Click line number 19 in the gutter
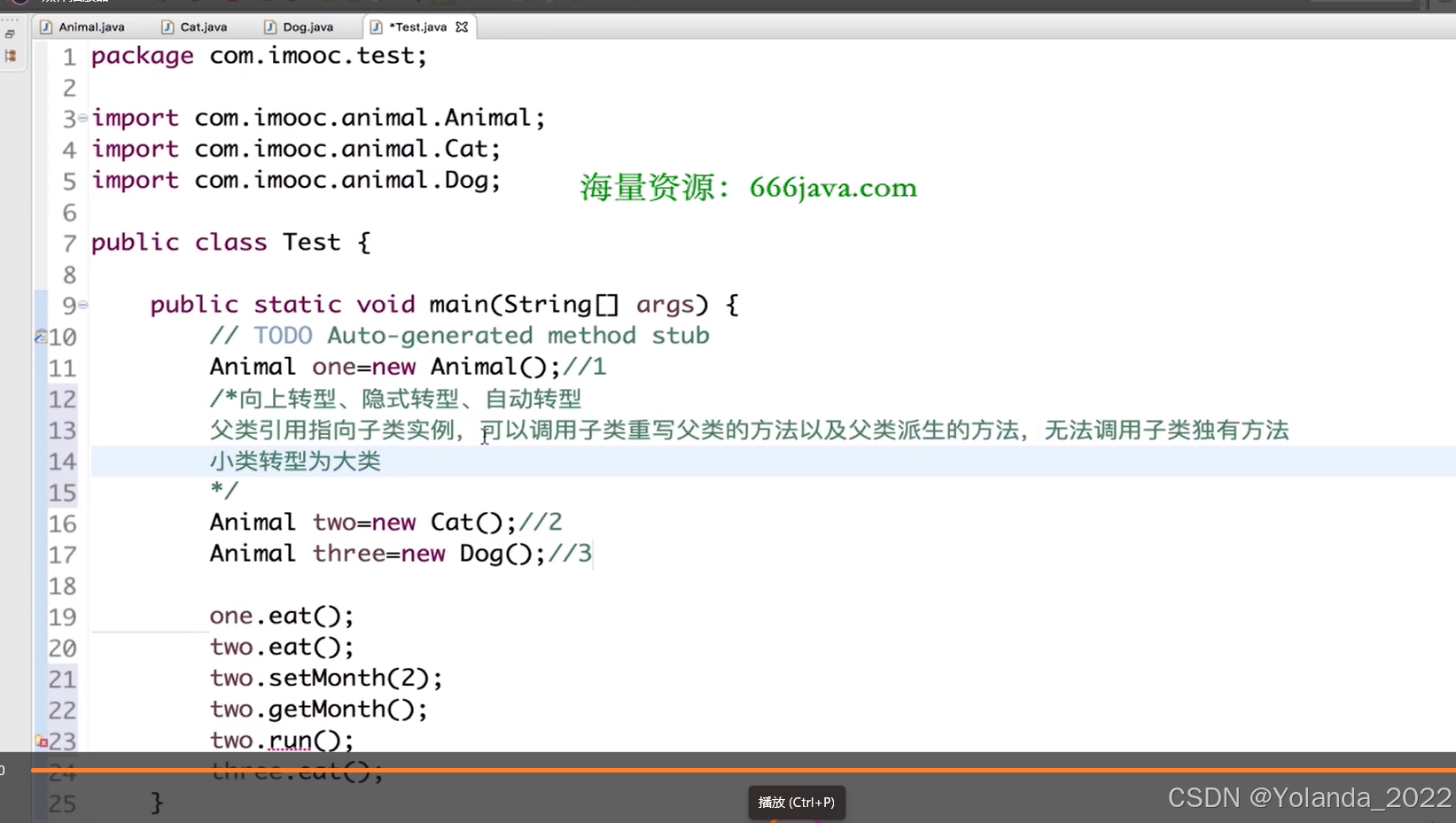 62,617
